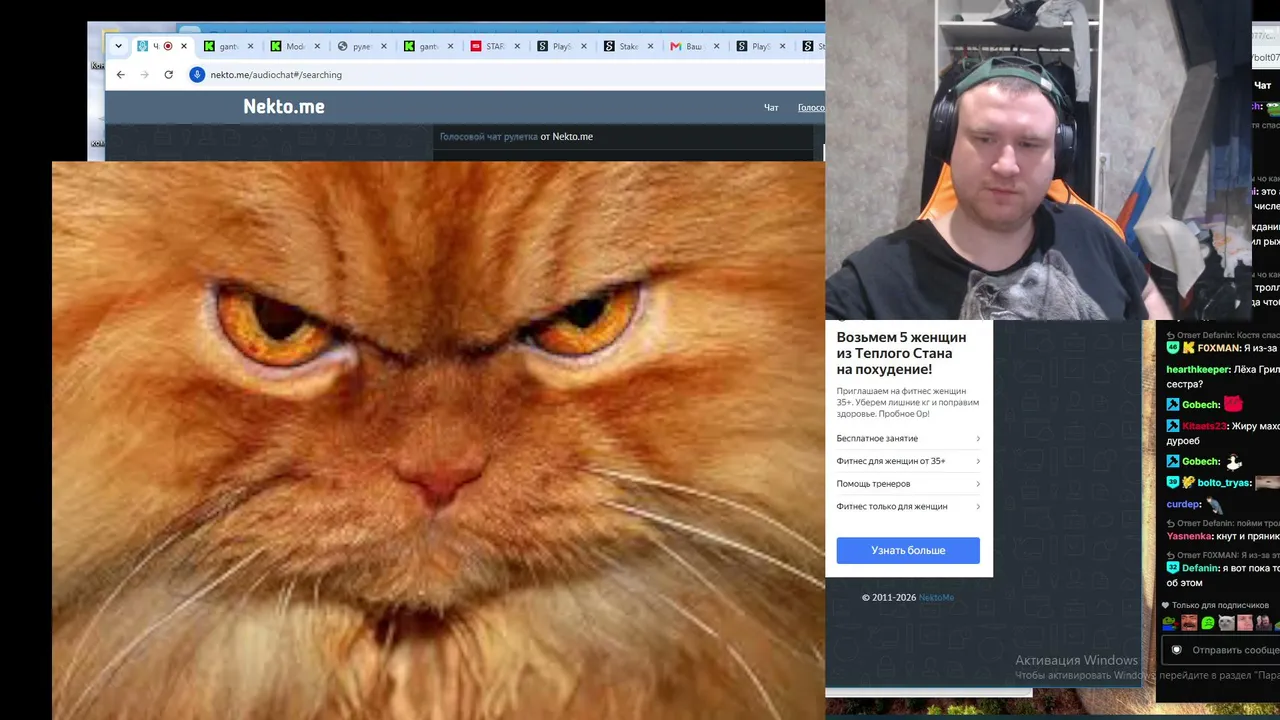1280x720 pixels.
Task: Open the 'Фитнес только для женщин' row
Action: click(908, 506)
